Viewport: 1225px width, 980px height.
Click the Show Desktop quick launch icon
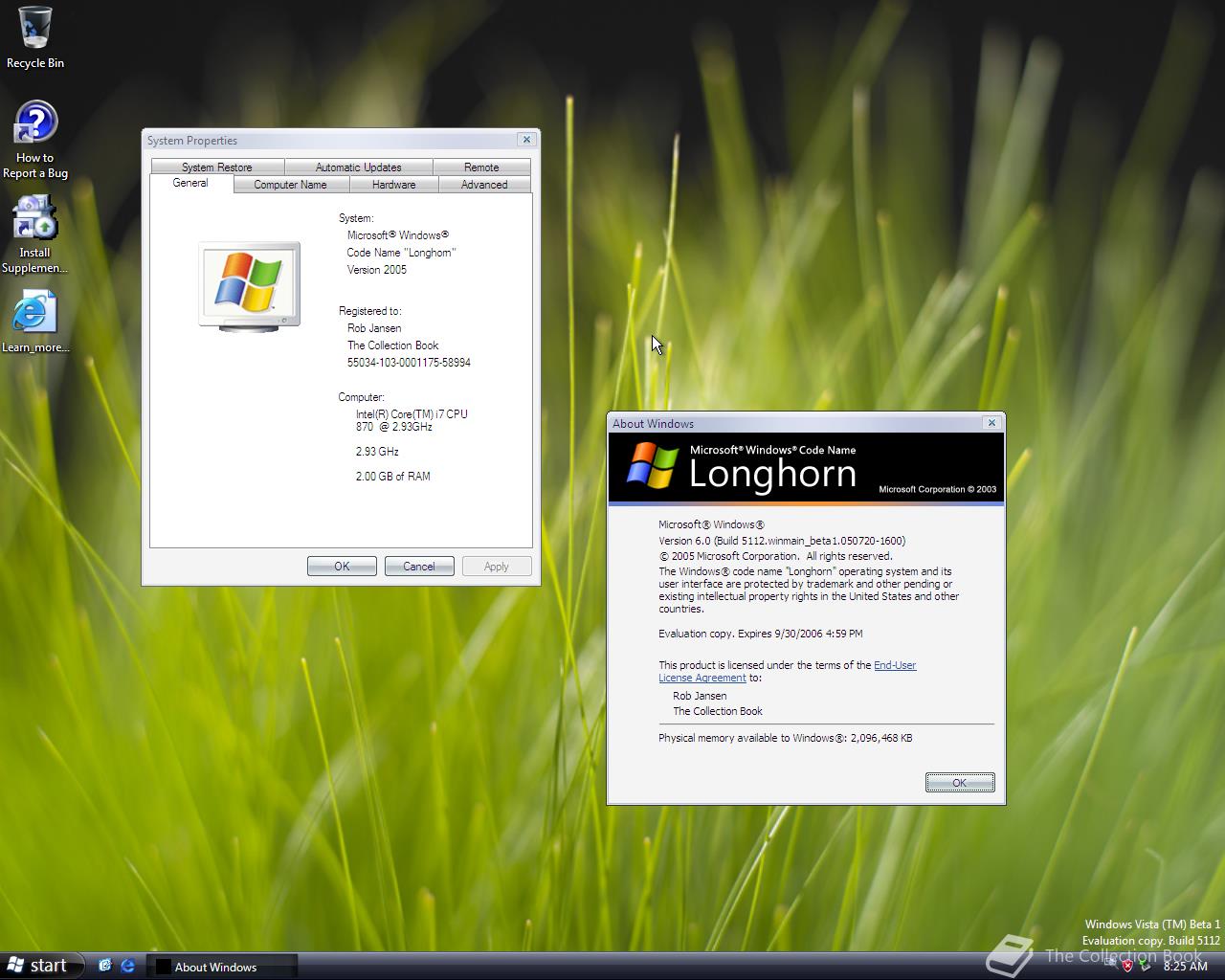click(105, 966)
